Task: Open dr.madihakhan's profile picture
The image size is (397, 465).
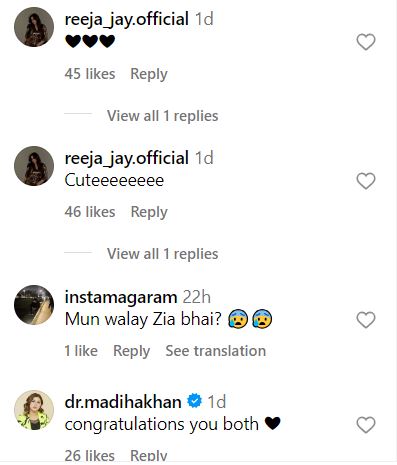Action: pos(34,410)
